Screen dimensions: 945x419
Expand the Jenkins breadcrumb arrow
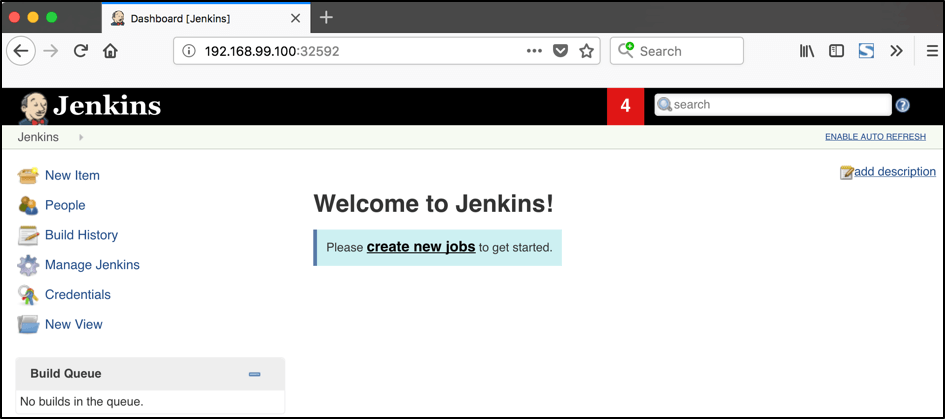coord(81,137)
